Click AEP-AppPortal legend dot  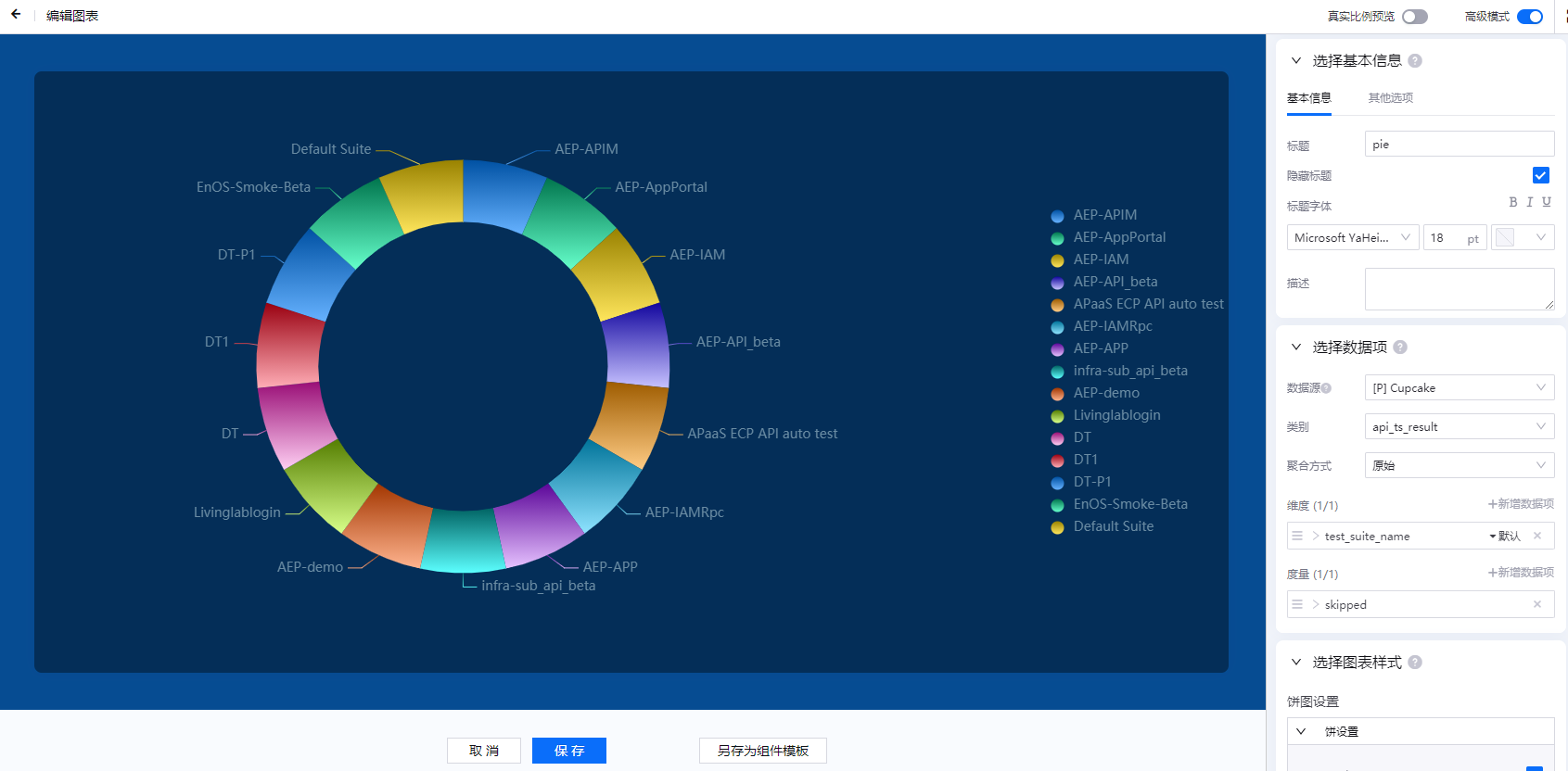(1057, 238)
